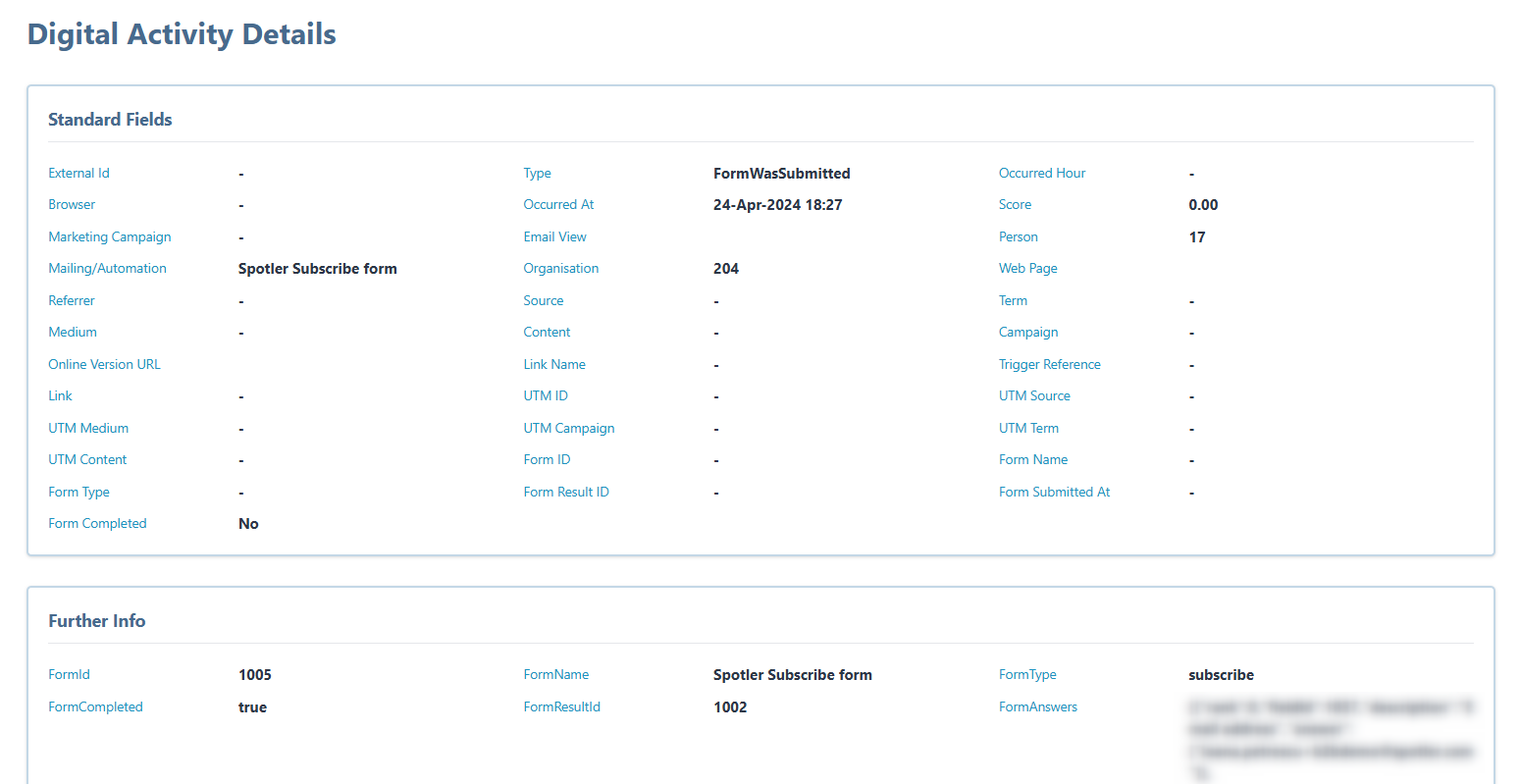The image size is (1520, 784).
Task: Click the Online Version URL label
Action: [x=104, y=364]
